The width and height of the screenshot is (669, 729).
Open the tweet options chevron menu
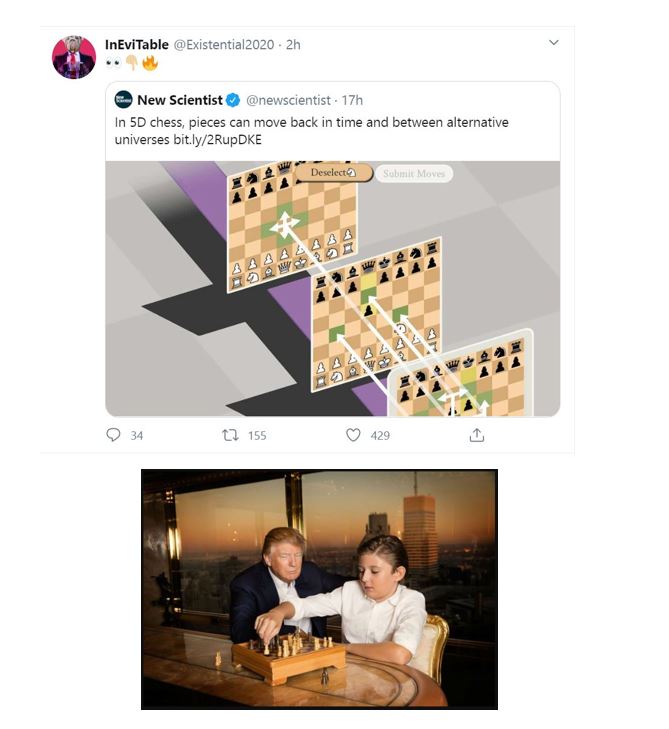point(554,43)
